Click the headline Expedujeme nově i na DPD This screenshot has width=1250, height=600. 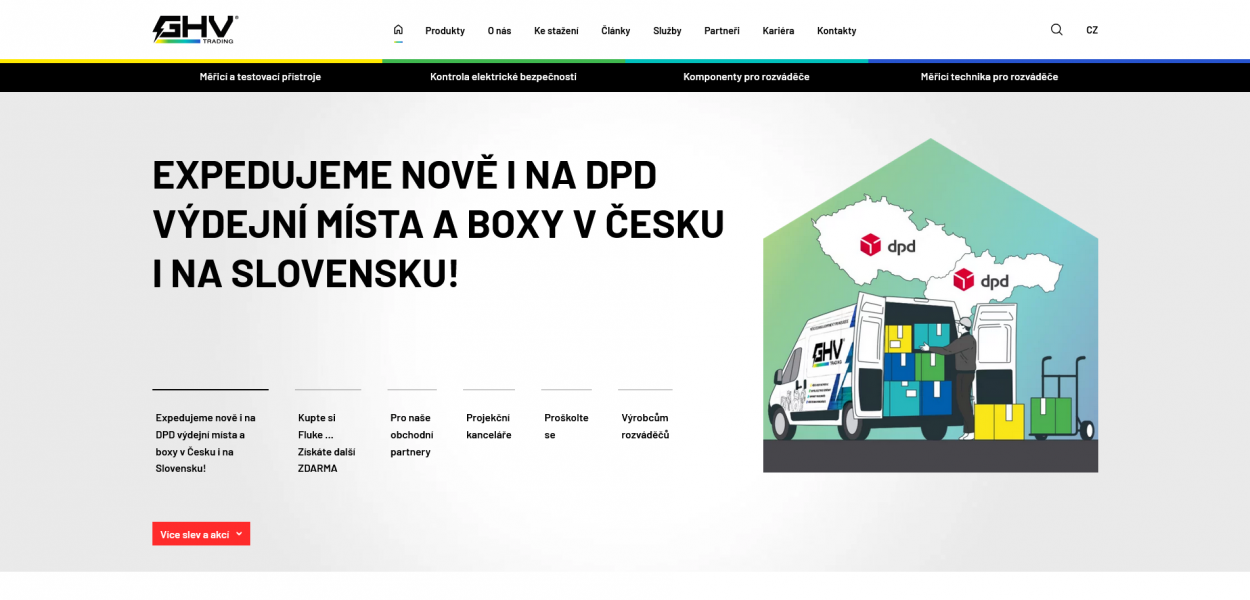tap(438, 223)
